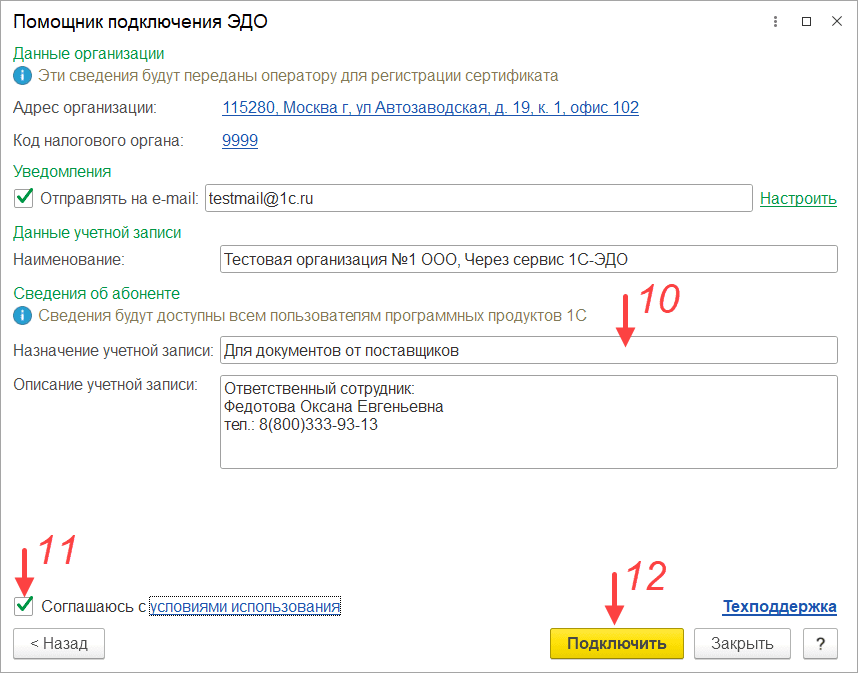The height and width of the screenshot is (673, 858).
Task: Click the Назначение учетной записи field
Action: point(528,350)
